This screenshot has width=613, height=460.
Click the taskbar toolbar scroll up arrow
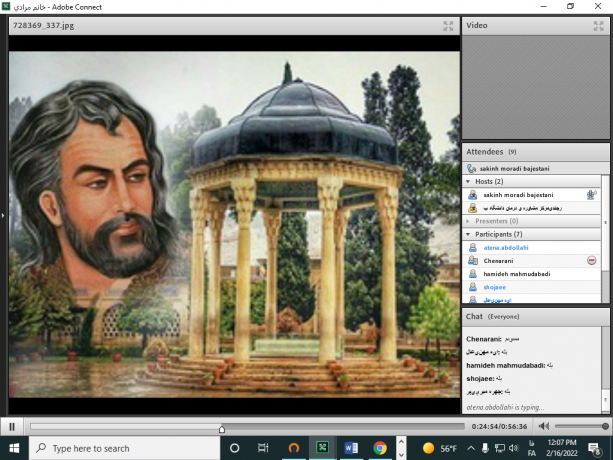[x=401, y=442]
